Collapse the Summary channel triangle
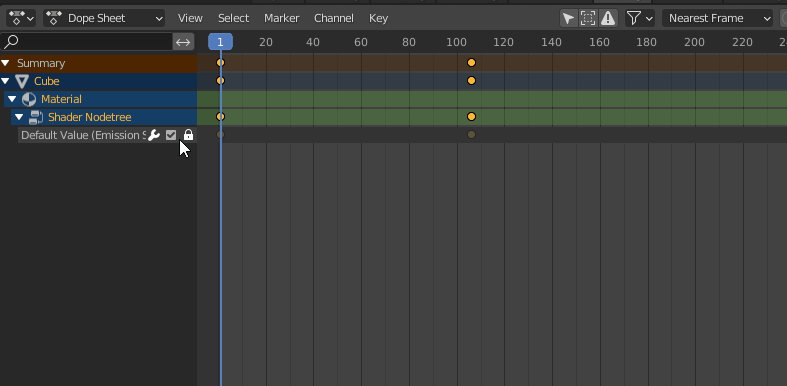Screen dimensions: 787x386 click(x=6, y=63)
